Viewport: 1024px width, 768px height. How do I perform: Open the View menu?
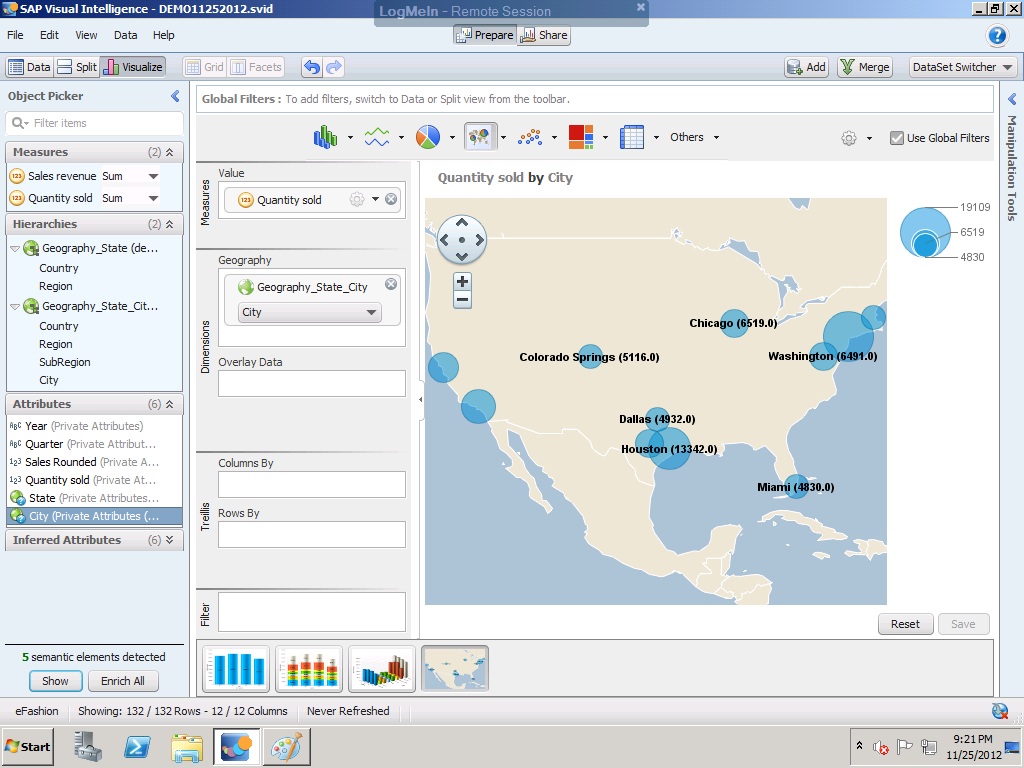tap(86, 35)
